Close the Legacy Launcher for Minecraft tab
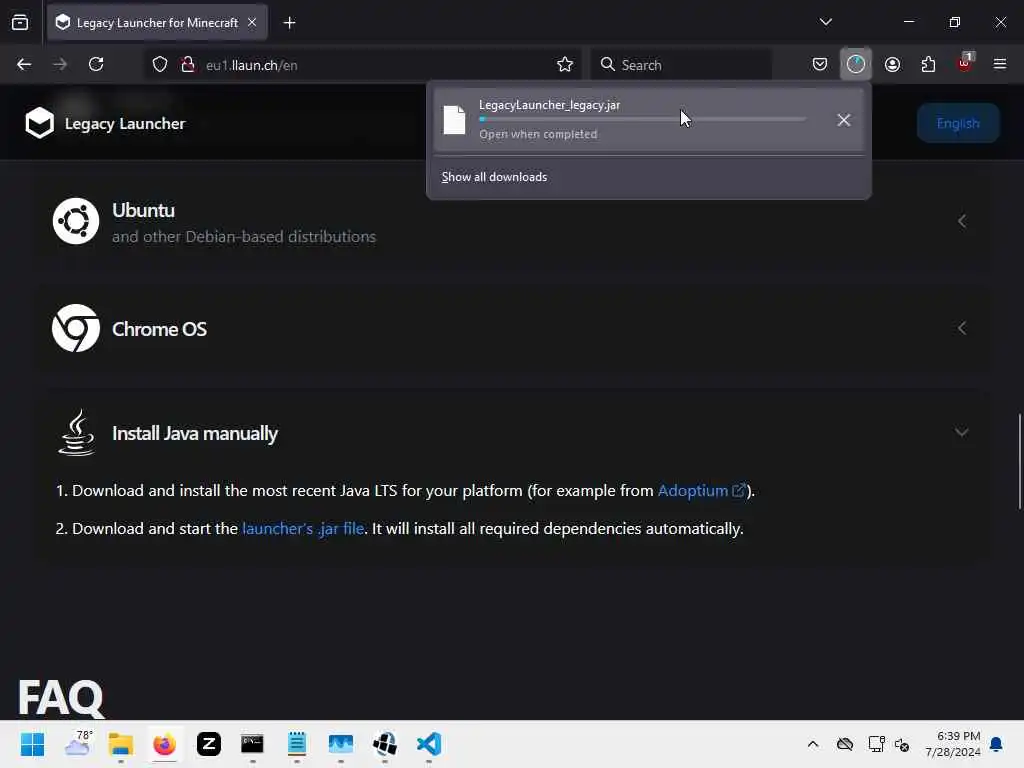Viewport: 1024px width, 768px height. [252, 23]
